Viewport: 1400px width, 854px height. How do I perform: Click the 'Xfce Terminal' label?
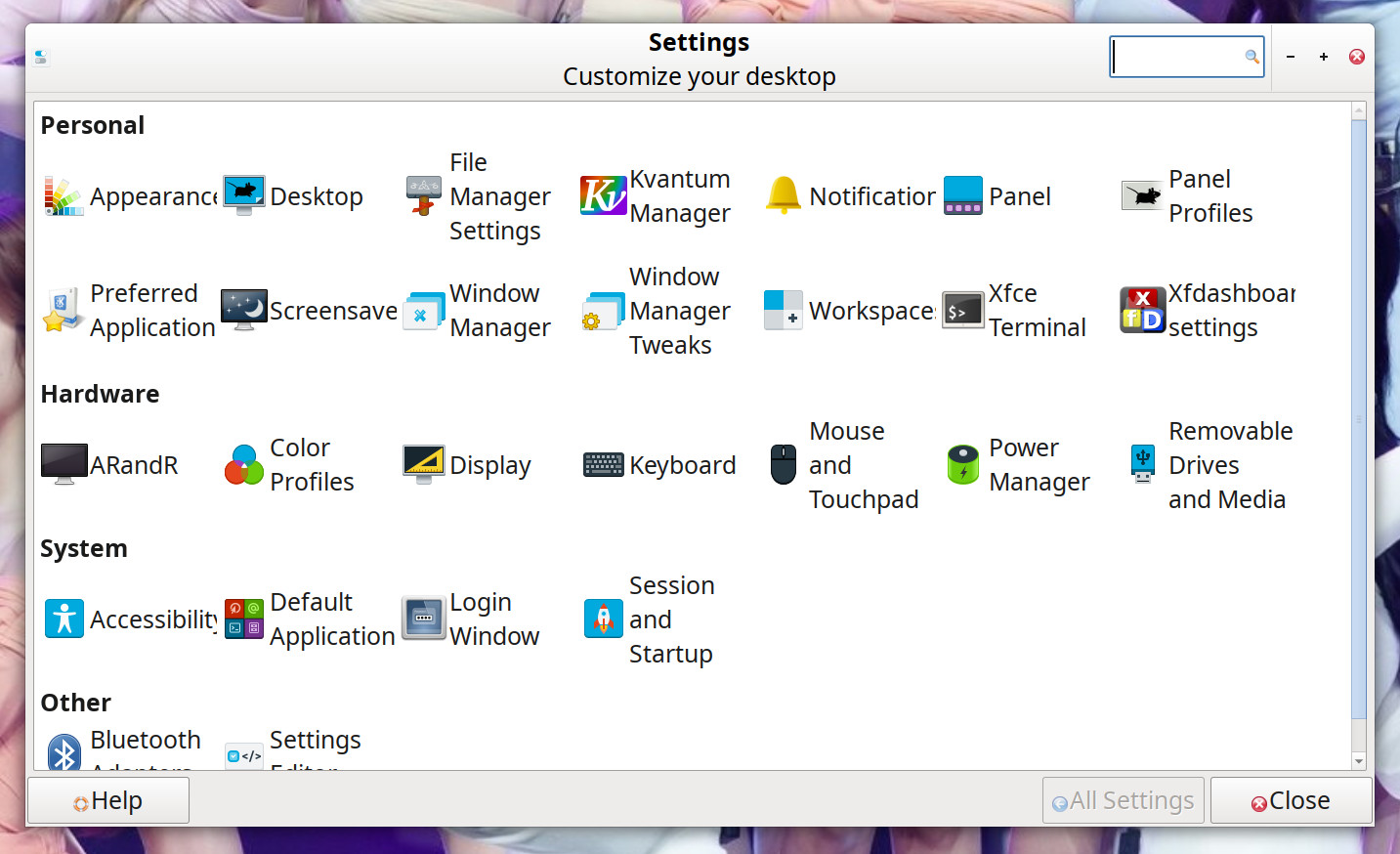1038,311
